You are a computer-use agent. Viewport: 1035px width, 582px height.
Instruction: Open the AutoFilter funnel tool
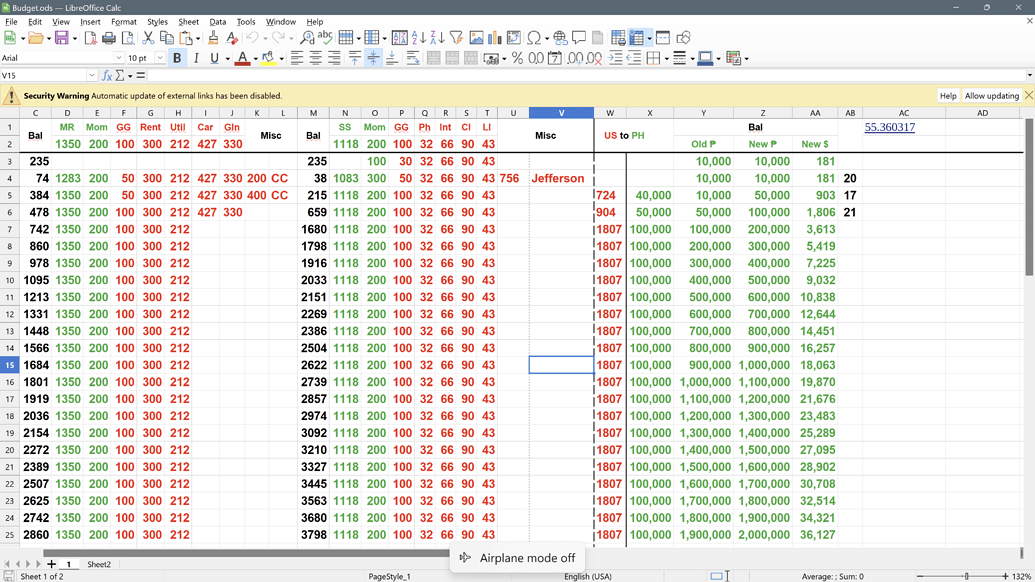[x=456, y=38]
